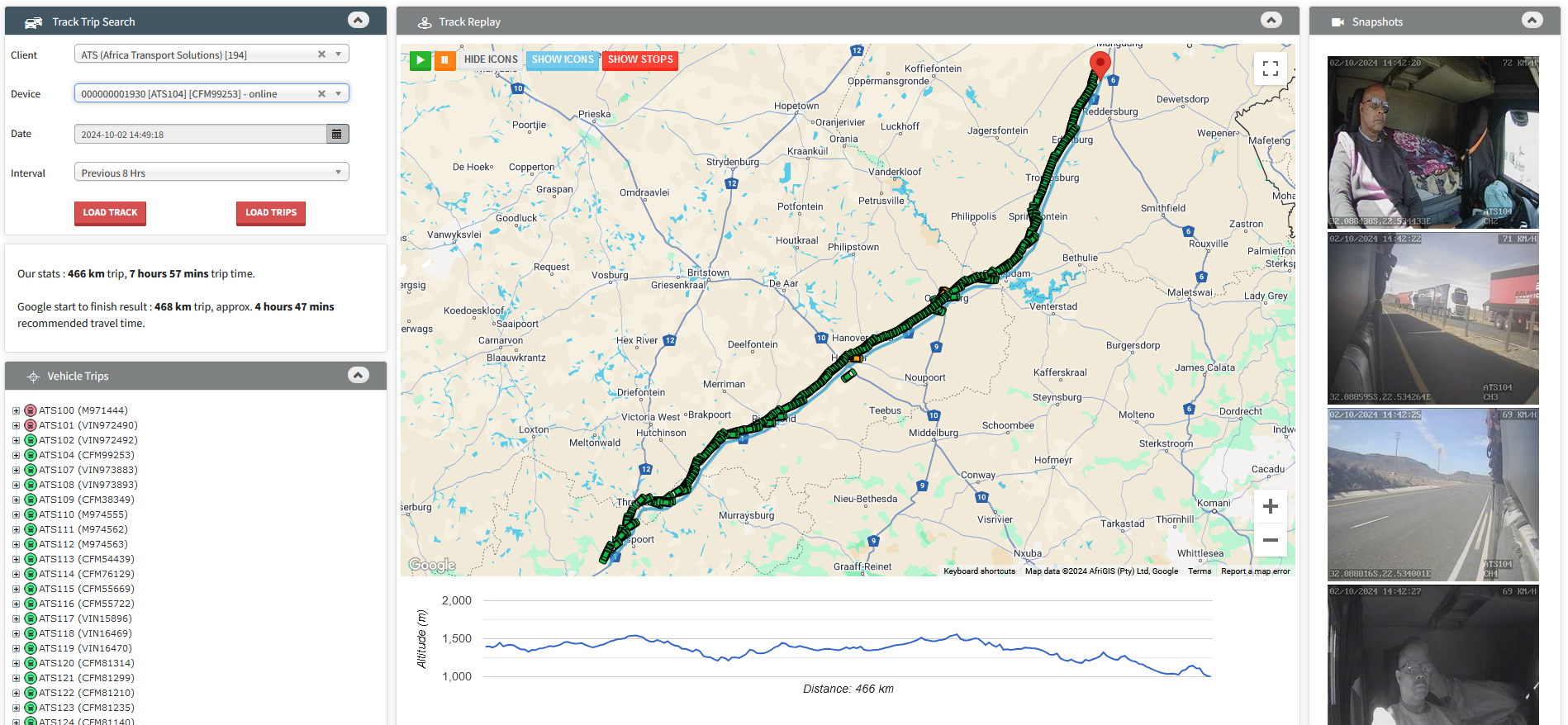This screenshot has width=1568, height=725.
Task: Collapse the Vehicle Trips panel
Action: (x=358, y=375)
